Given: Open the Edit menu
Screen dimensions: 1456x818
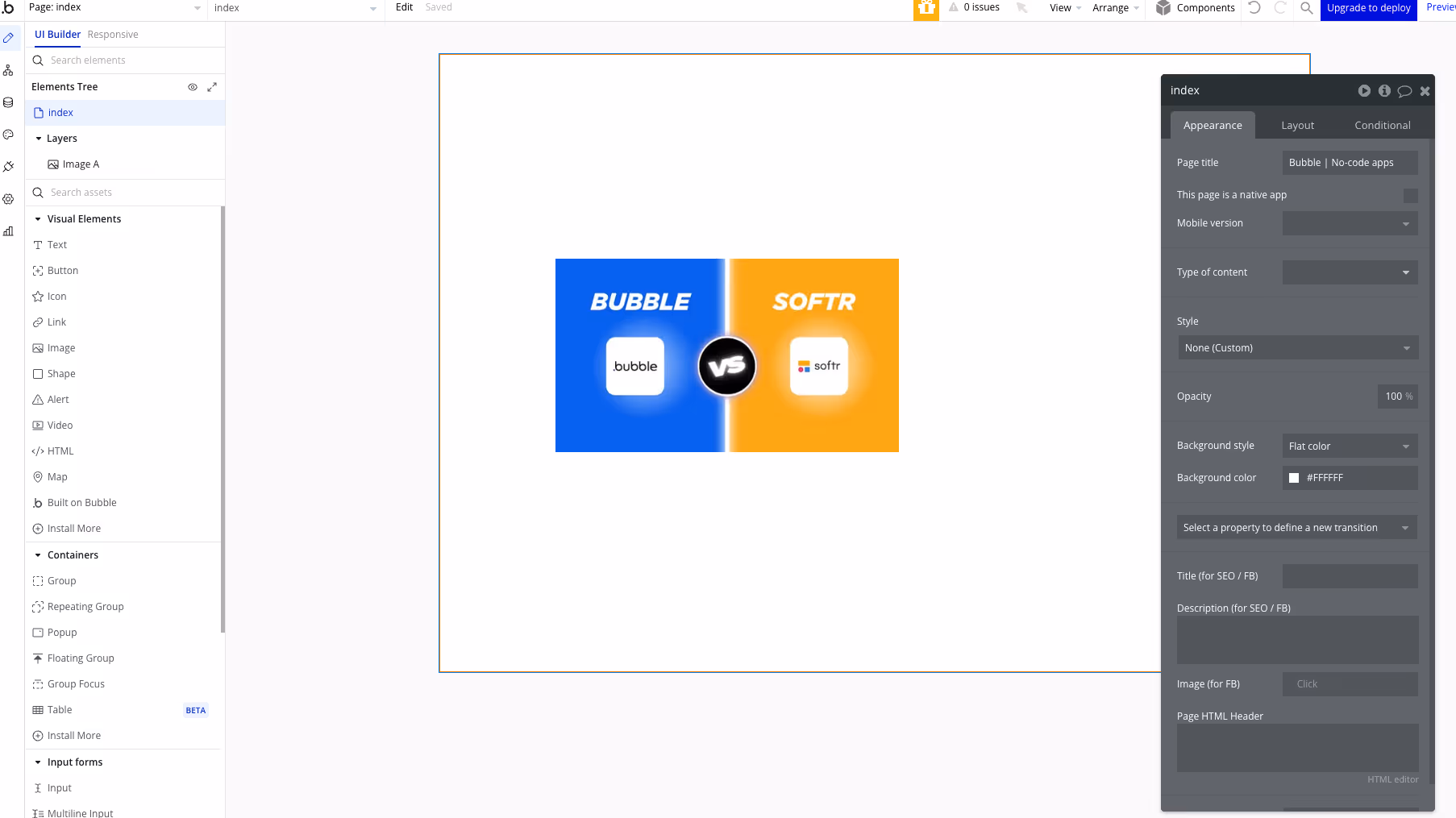Looking at the screenshot, I should click(x=404, y=7).
